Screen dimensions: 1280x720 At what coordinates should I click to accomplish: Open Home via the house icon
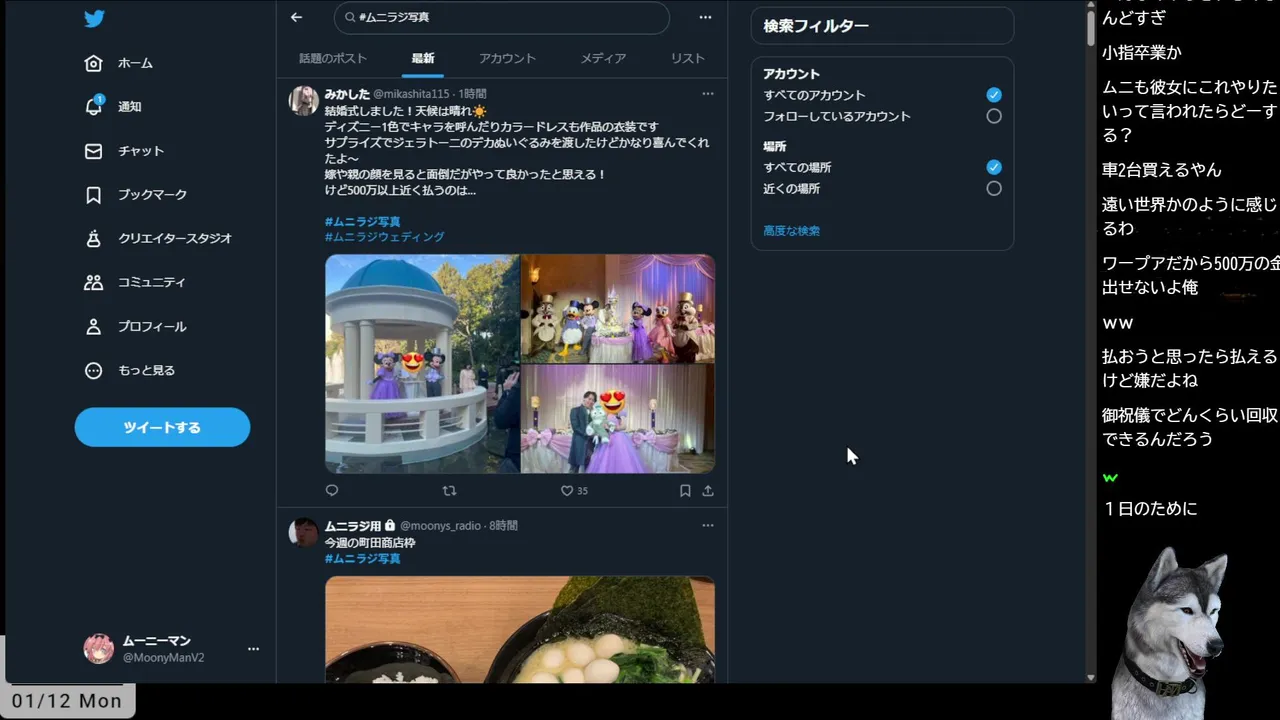coord(93,63)
